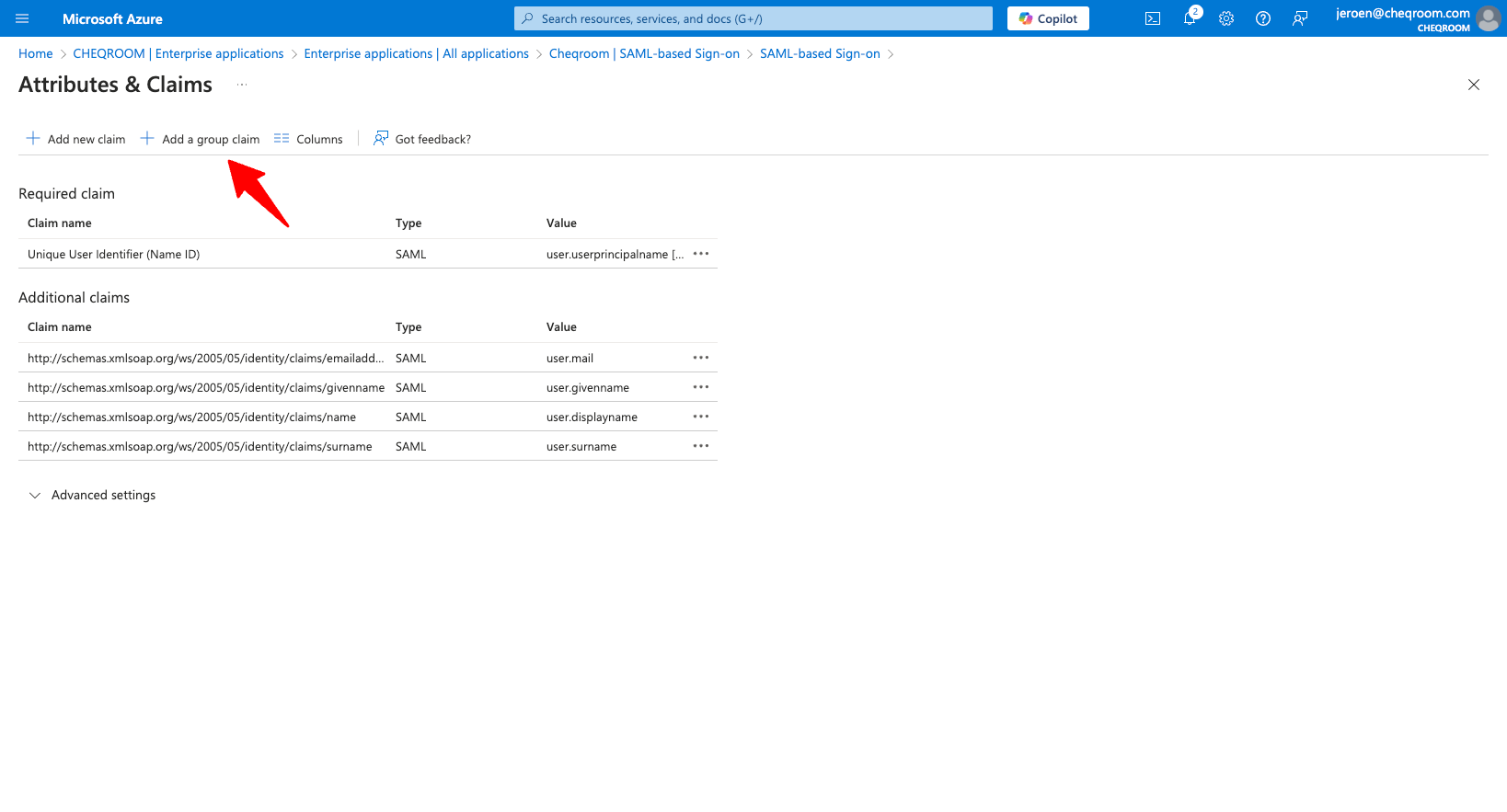Open the Azure portal hamburger menu
Screen dimensions: 1507x812
(22, 18)
